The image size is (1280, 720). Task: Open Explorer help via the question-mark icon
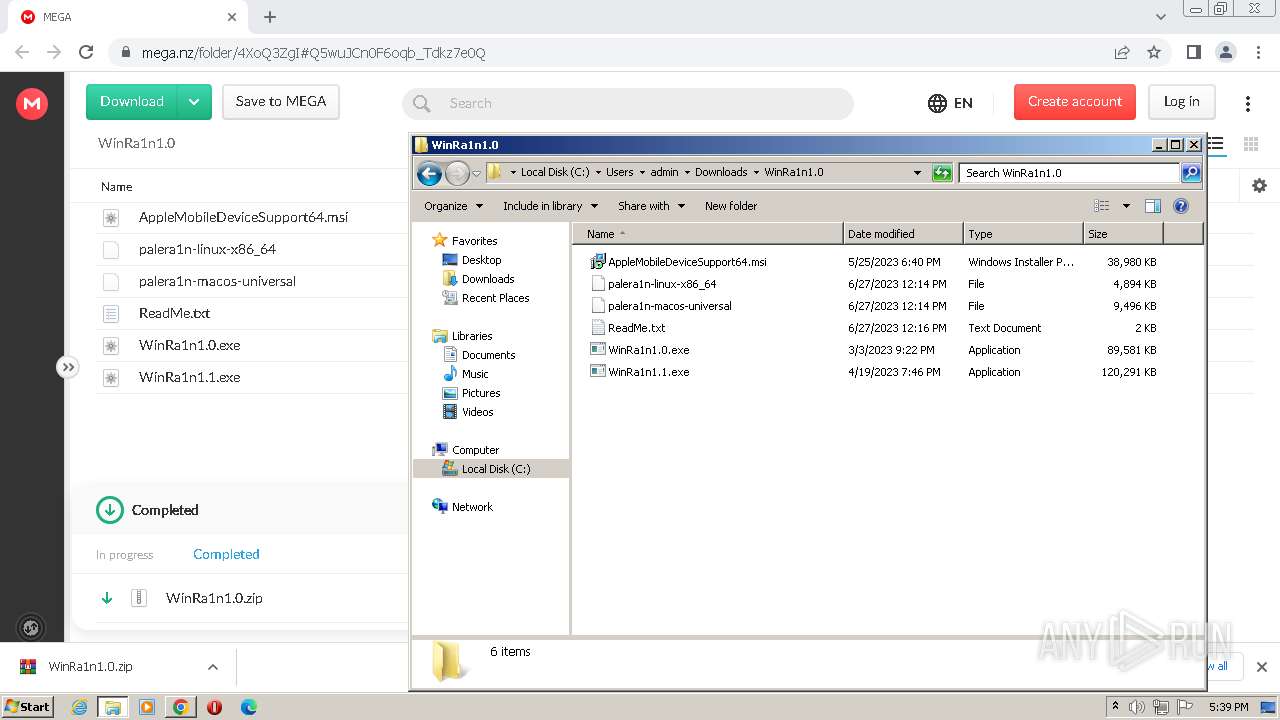(1180, 206)
